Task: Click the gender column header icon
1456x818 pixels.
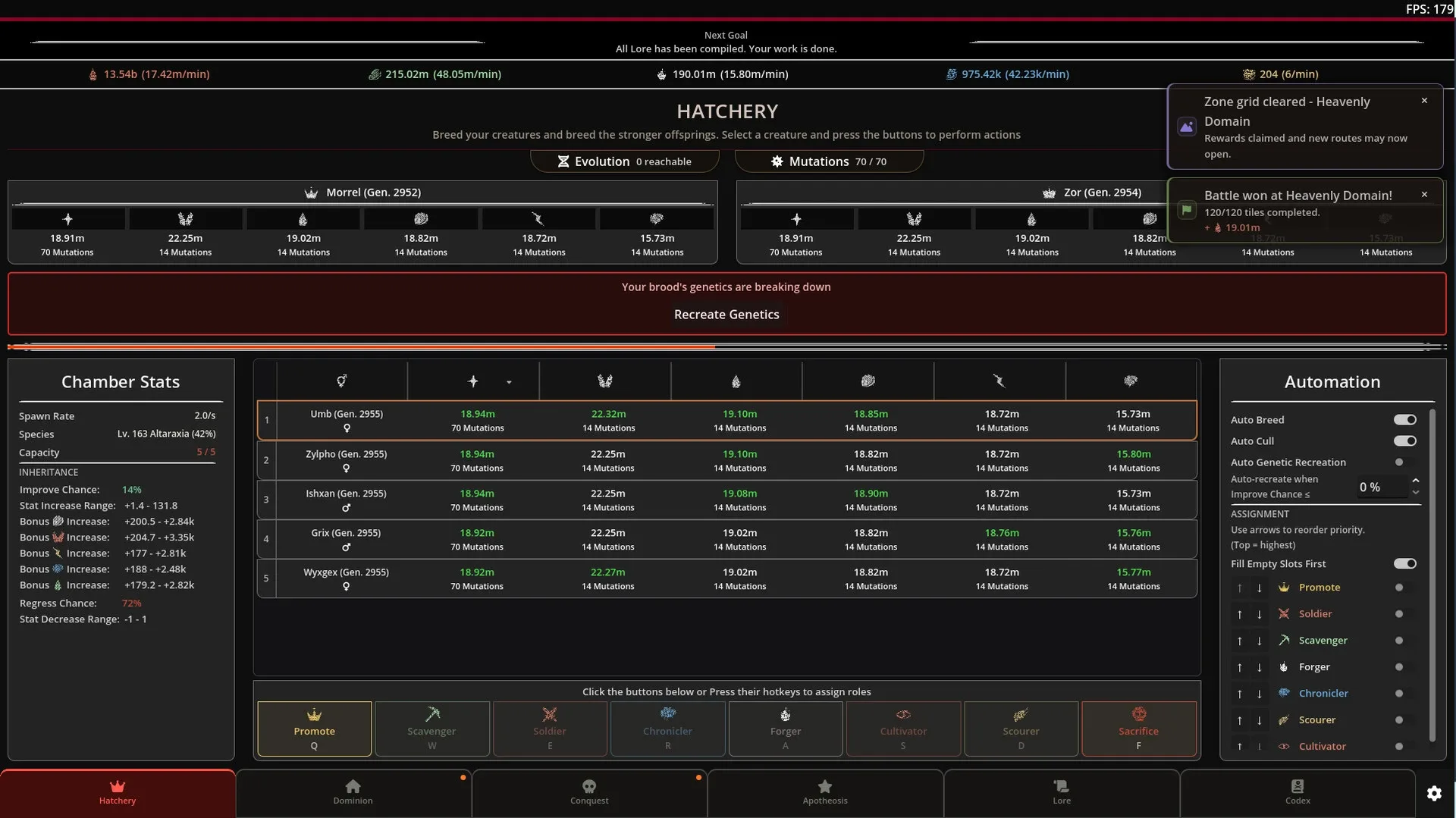Action: pos(342,381)
